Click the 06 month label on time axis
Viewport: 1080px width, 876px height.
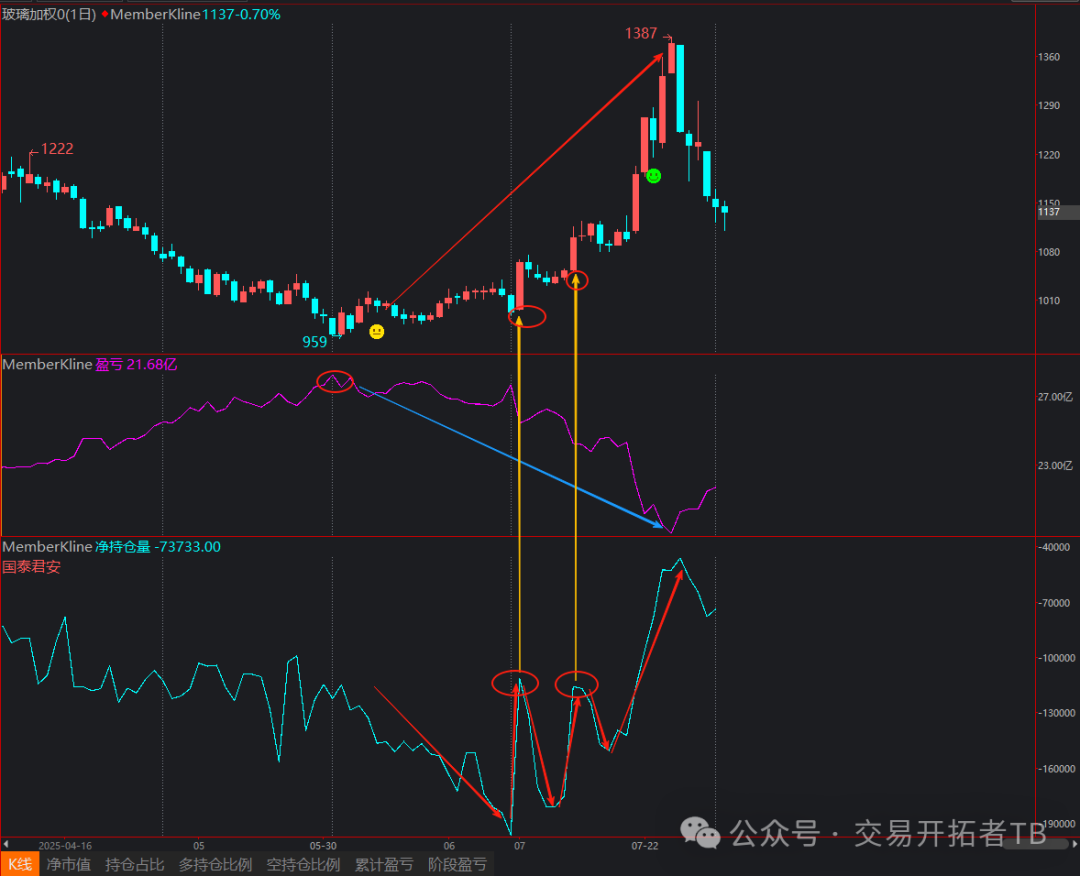tap(449, 846)
